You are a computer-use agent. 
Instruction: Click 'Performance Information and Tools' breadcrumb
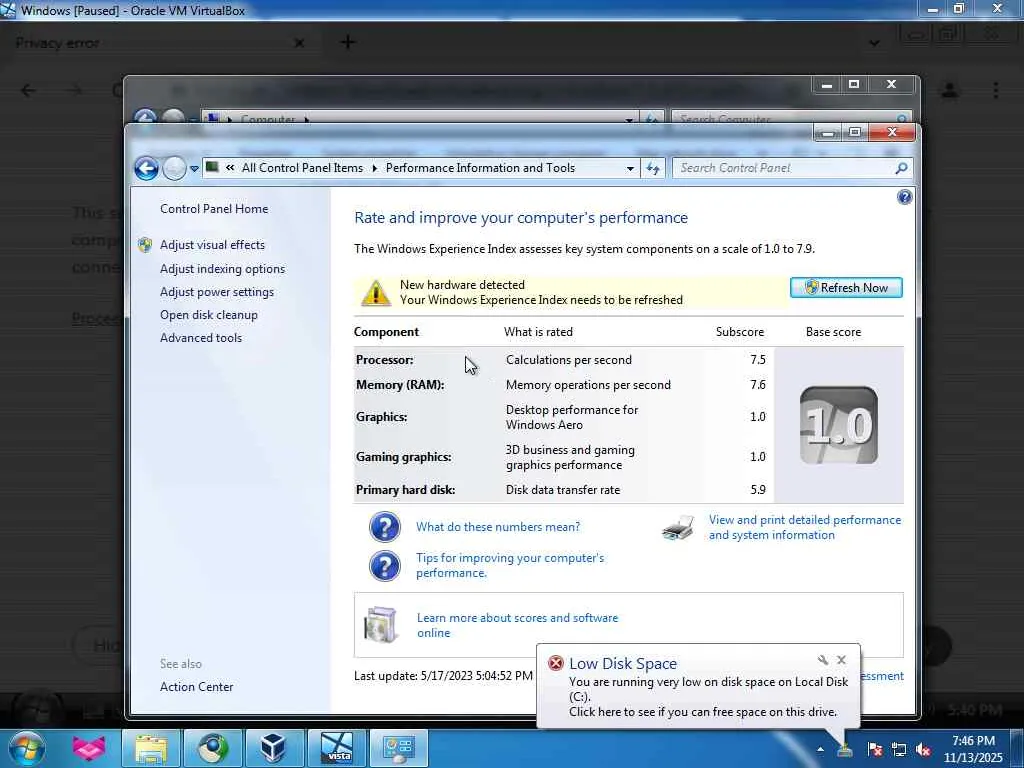pos(480,168)
